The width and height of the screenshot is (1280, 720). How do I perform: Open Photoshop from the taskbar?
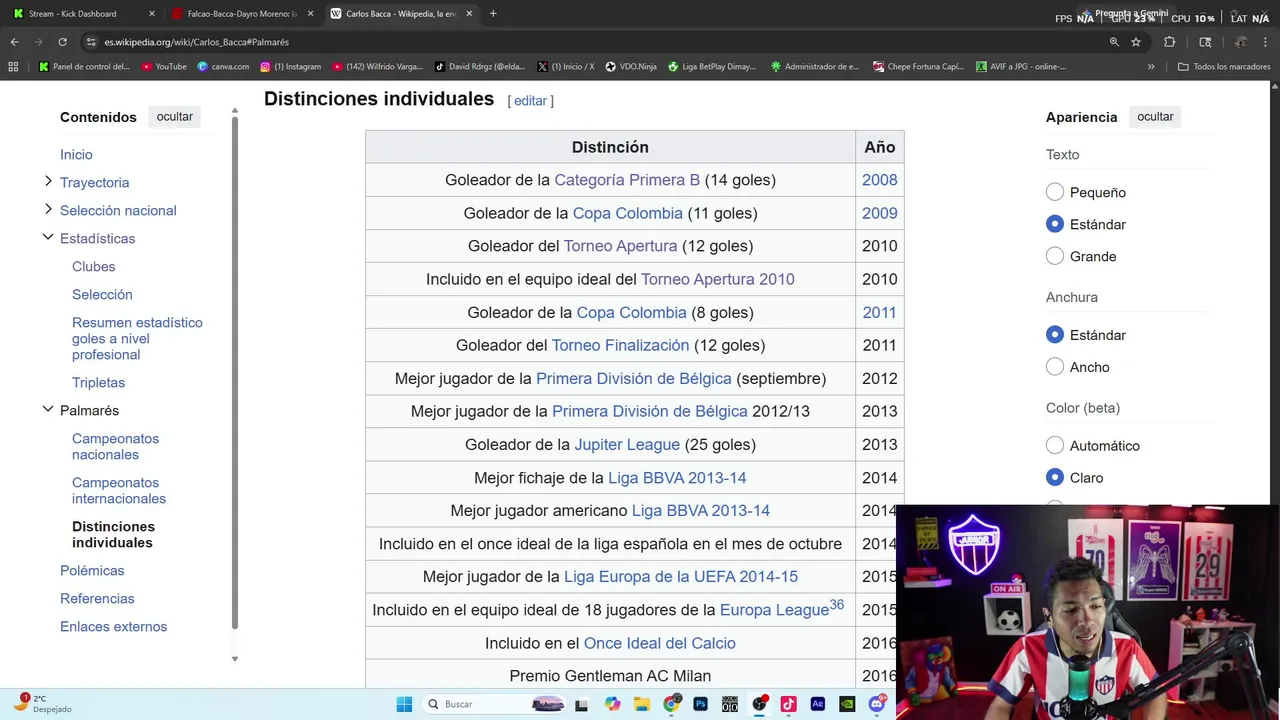pos(700,704)
